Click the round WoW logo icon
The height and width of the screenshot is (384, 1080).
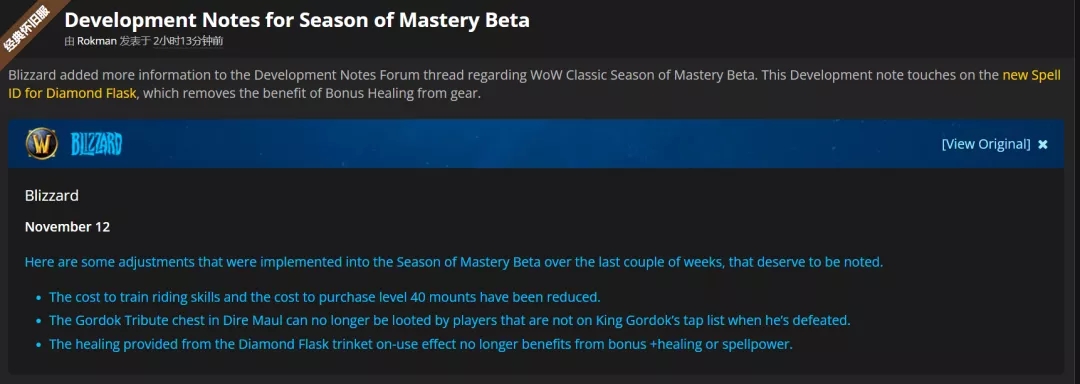click(x=41, y=144)
